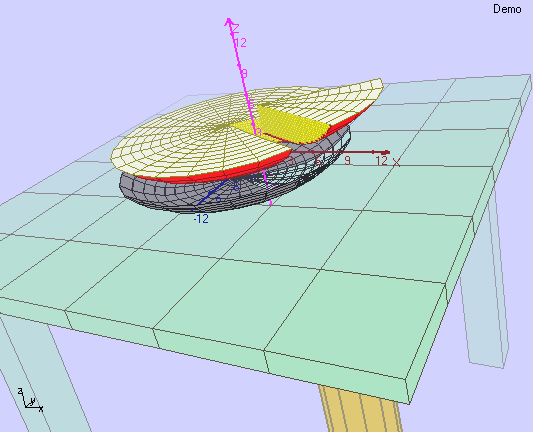The height and width of the screenshot is (432, 533).
Task: Click the blue Y axis line
Action: [x=211, y=193]
